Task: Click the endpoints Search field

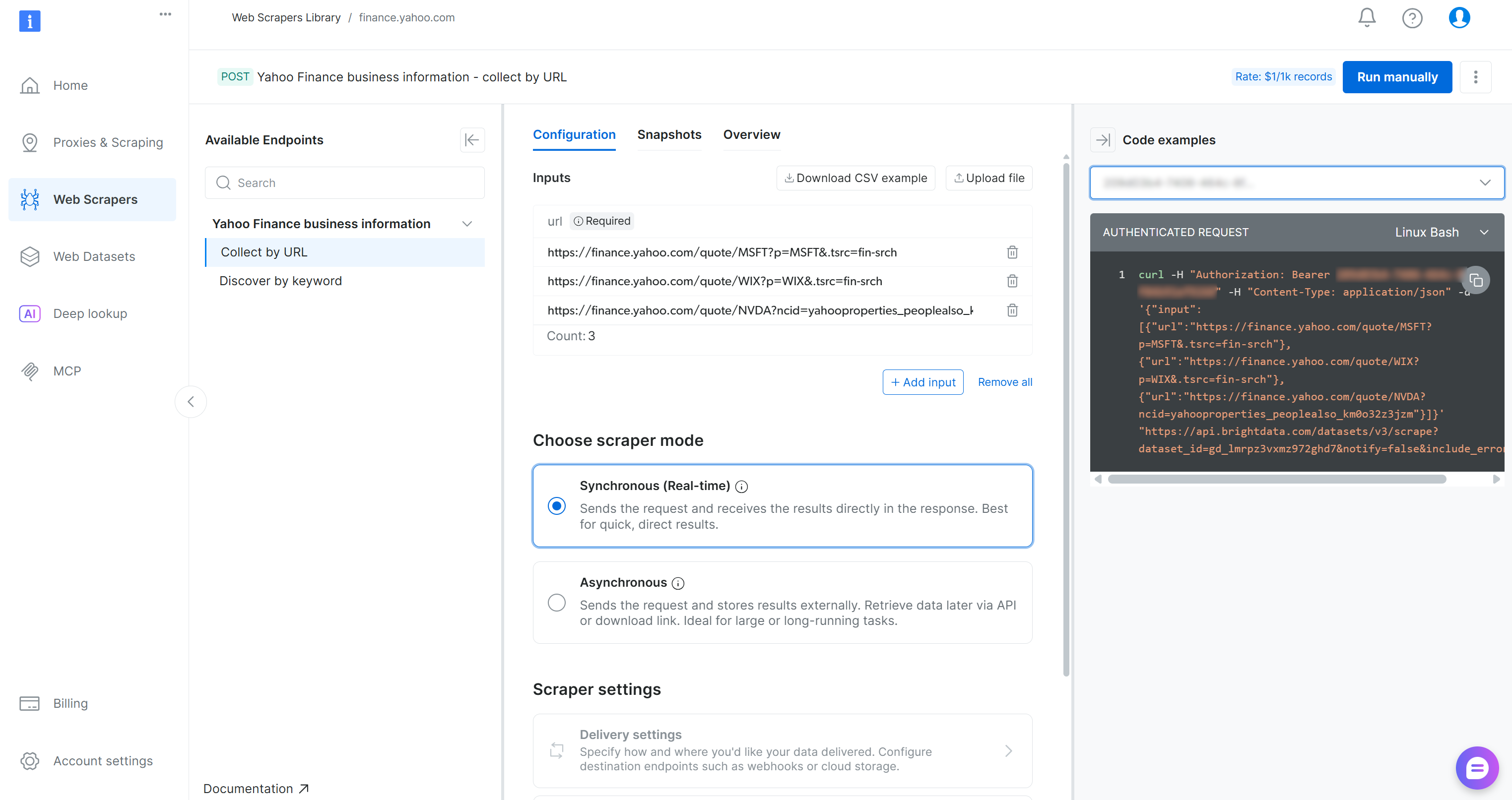Action: pos(344,183)
